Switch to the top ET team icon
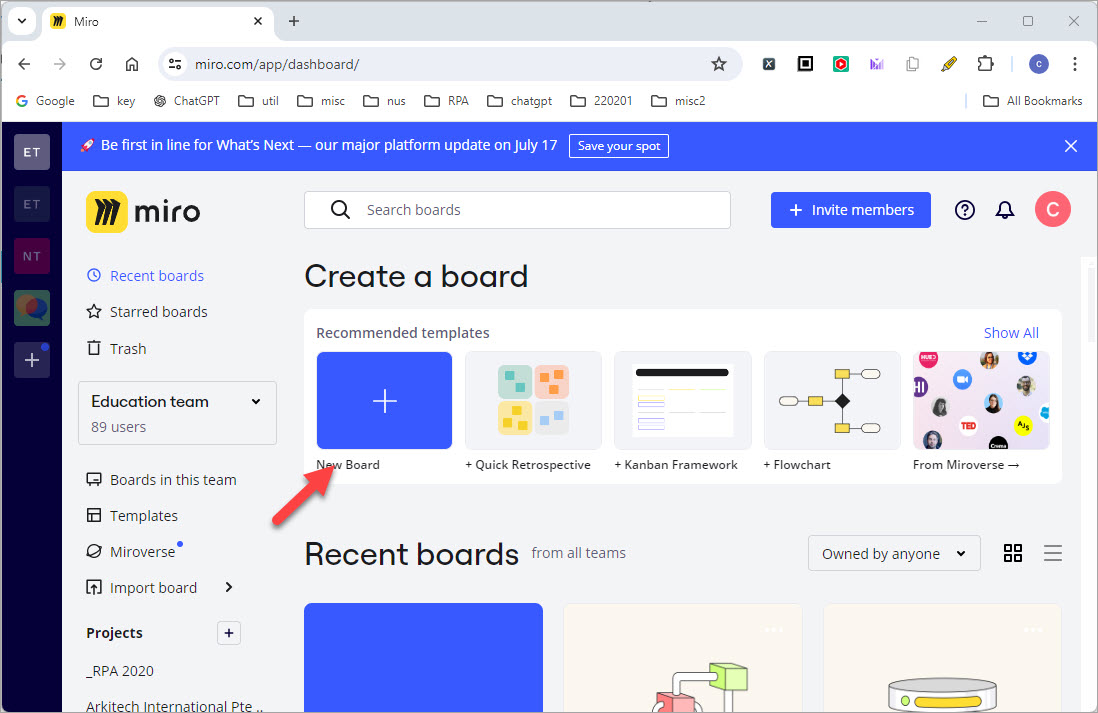This screenshot has height=713, width=1098. pos(32,152)
